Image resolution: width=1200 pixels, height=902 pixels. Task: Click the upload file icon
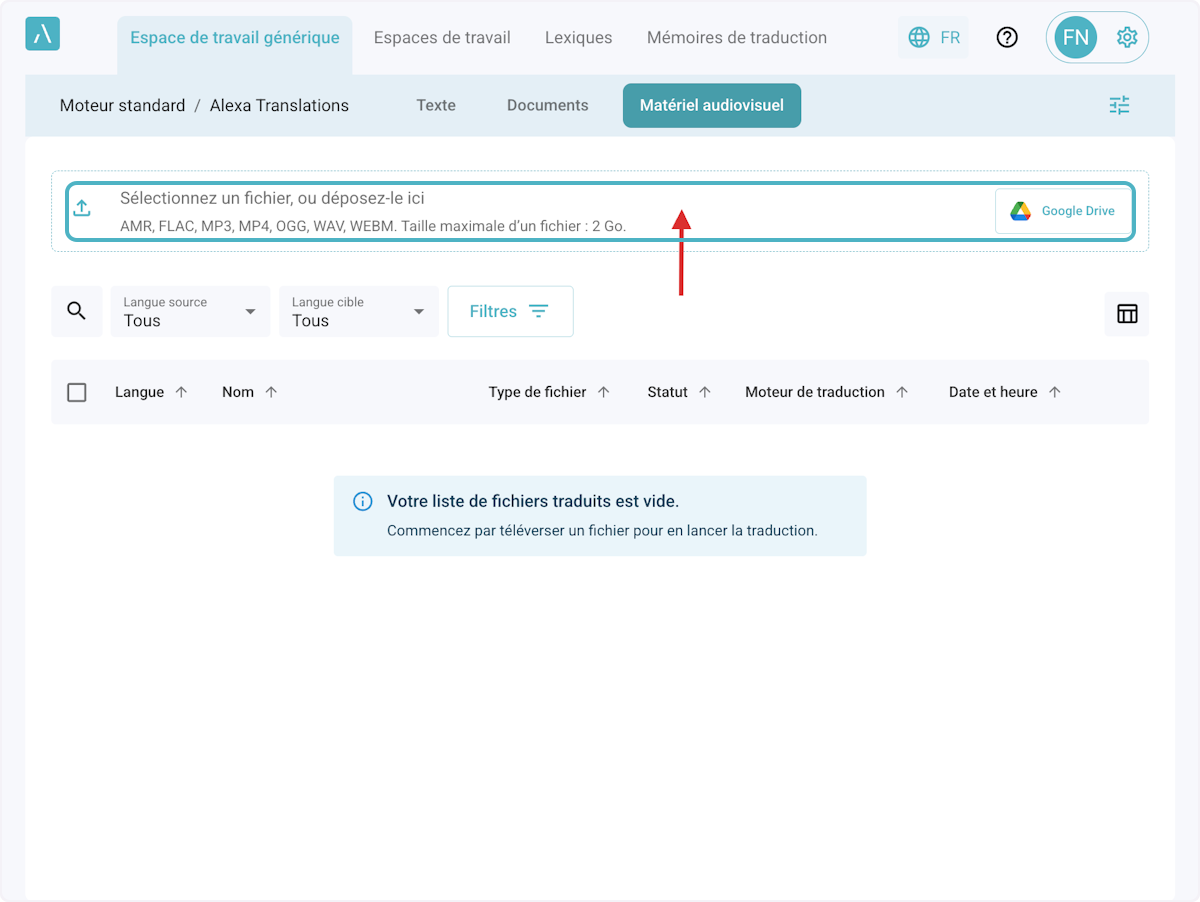click(82, 208)
